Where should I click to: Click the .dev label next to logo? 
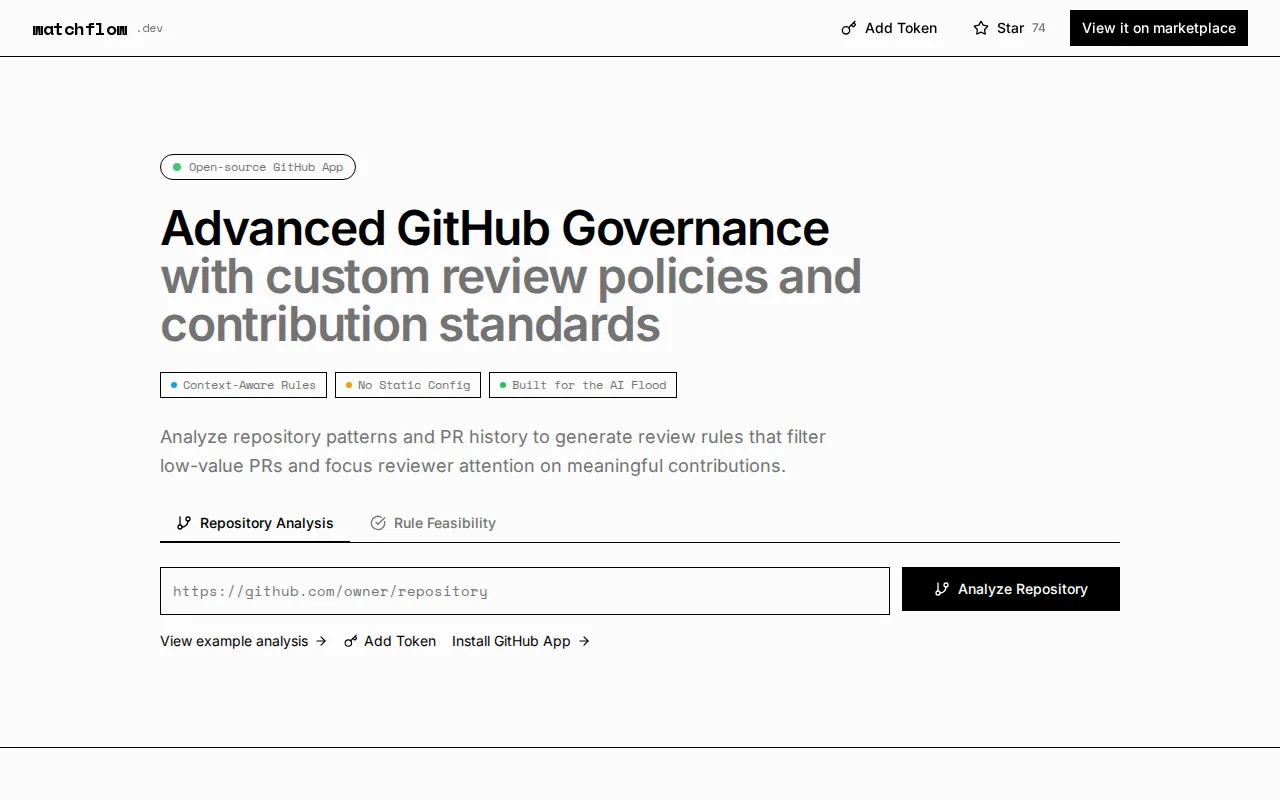[x=150, y=28]
